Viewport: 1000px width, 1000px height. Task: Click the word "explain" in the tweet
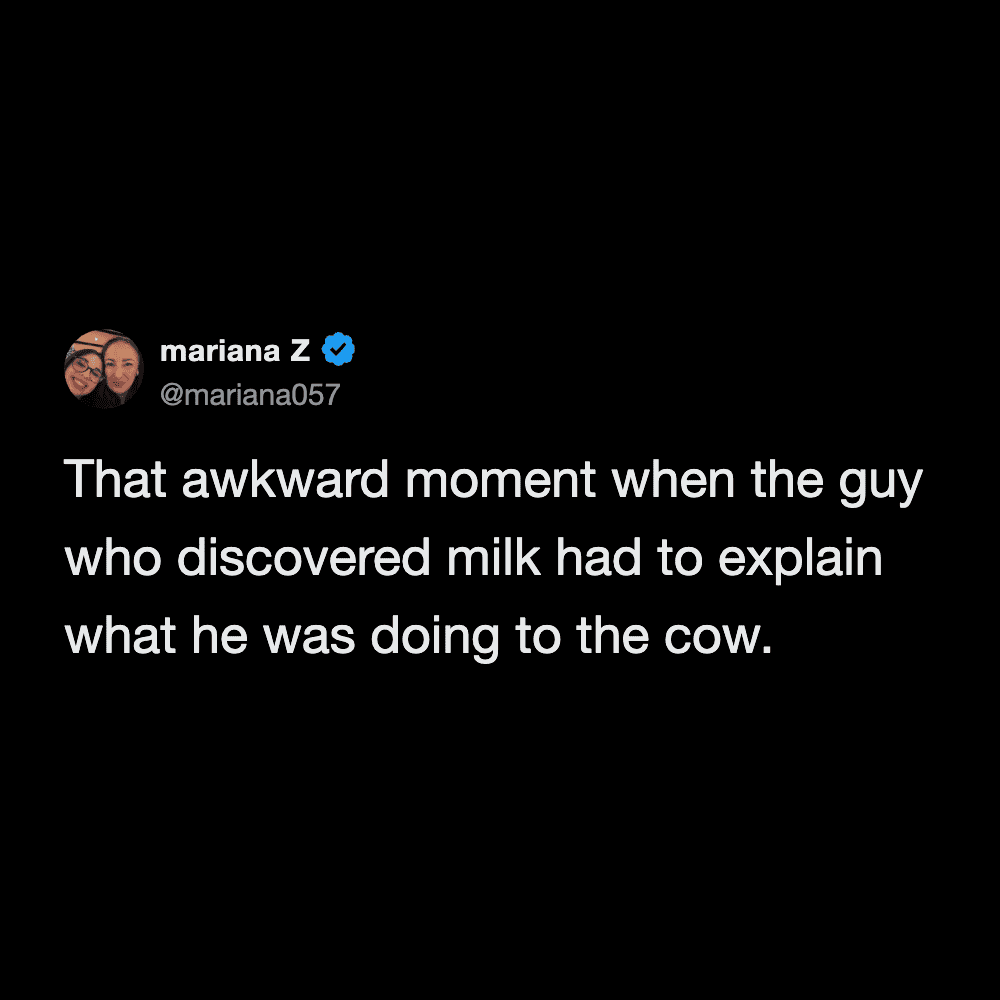tap(800, 561)
